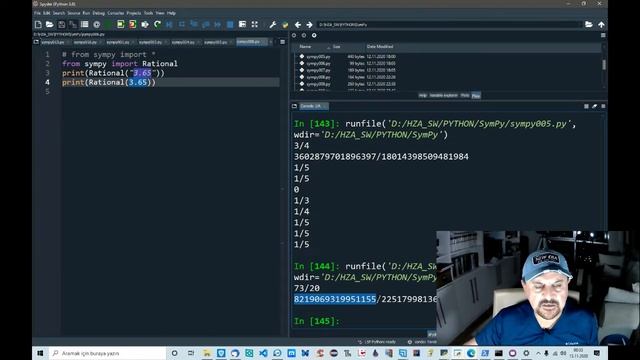Image resolution: width=640 pixels, height=360 pixels.
Task: Click the 73/20 output in console
Action: click(307, 288)
